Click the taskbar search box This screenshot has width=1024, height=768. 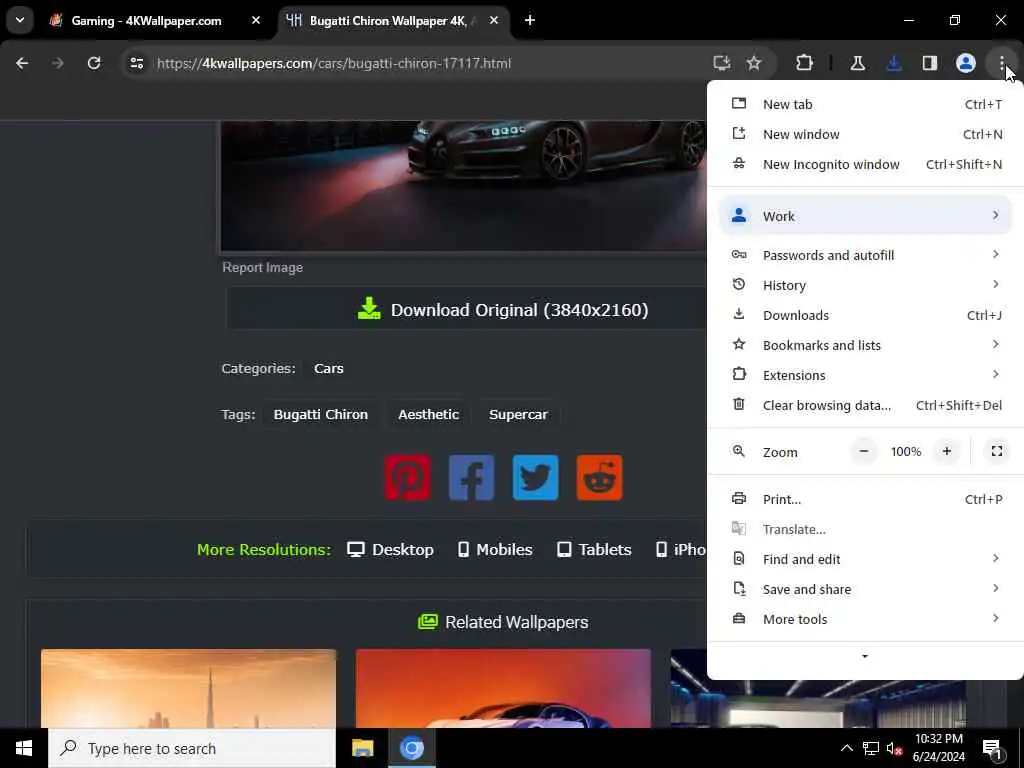point(192,748)
